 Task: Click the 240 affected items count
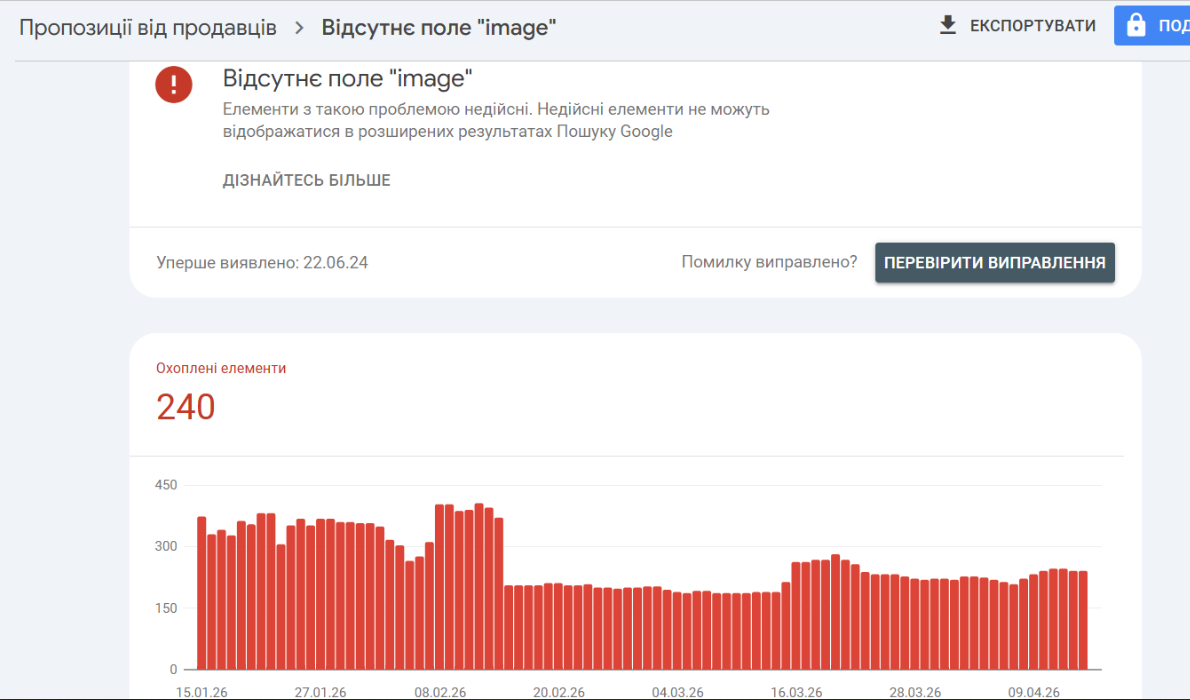186,407
